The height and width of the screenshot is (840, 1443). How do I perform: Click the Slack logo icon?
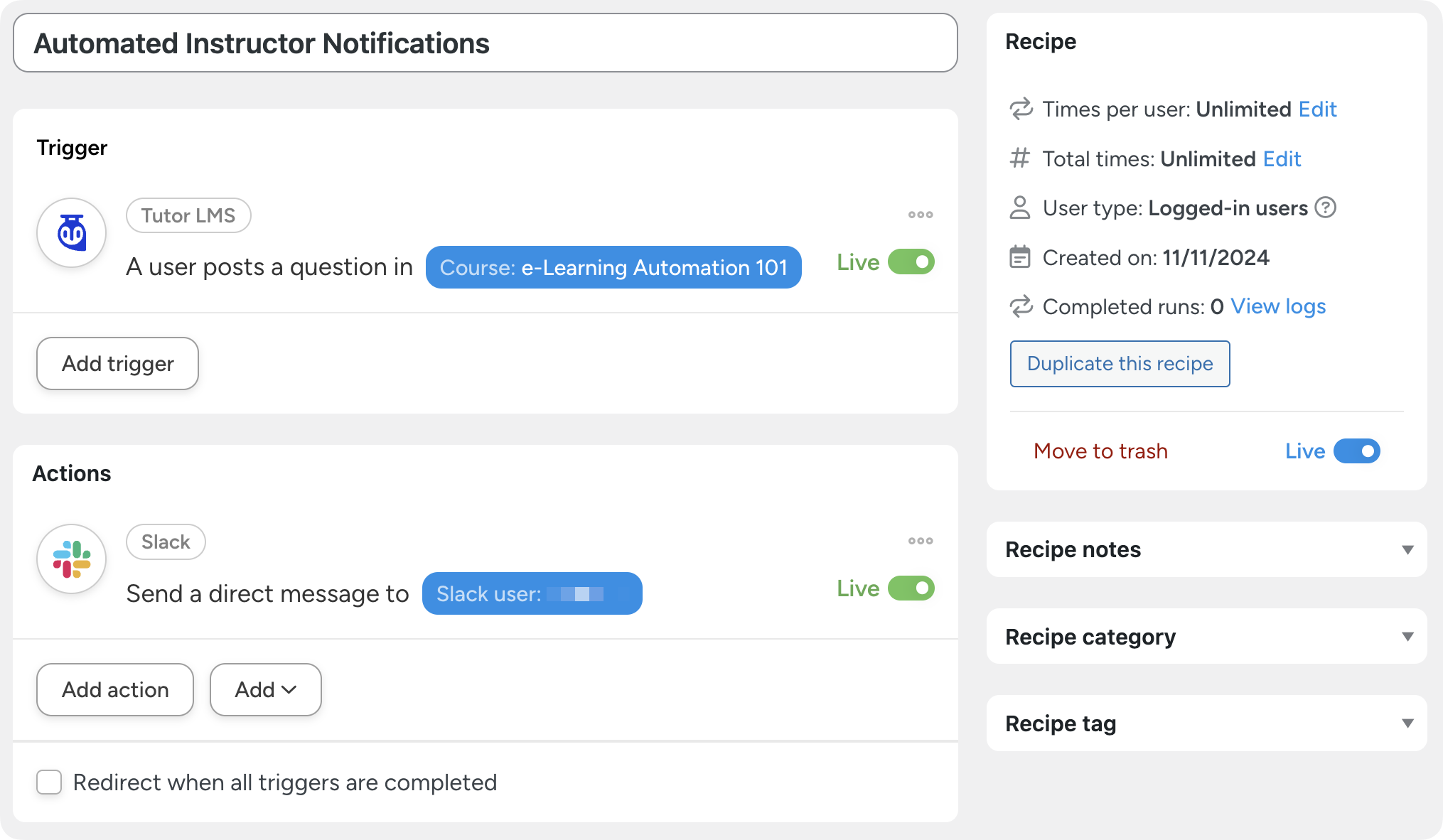coord(72,559)
